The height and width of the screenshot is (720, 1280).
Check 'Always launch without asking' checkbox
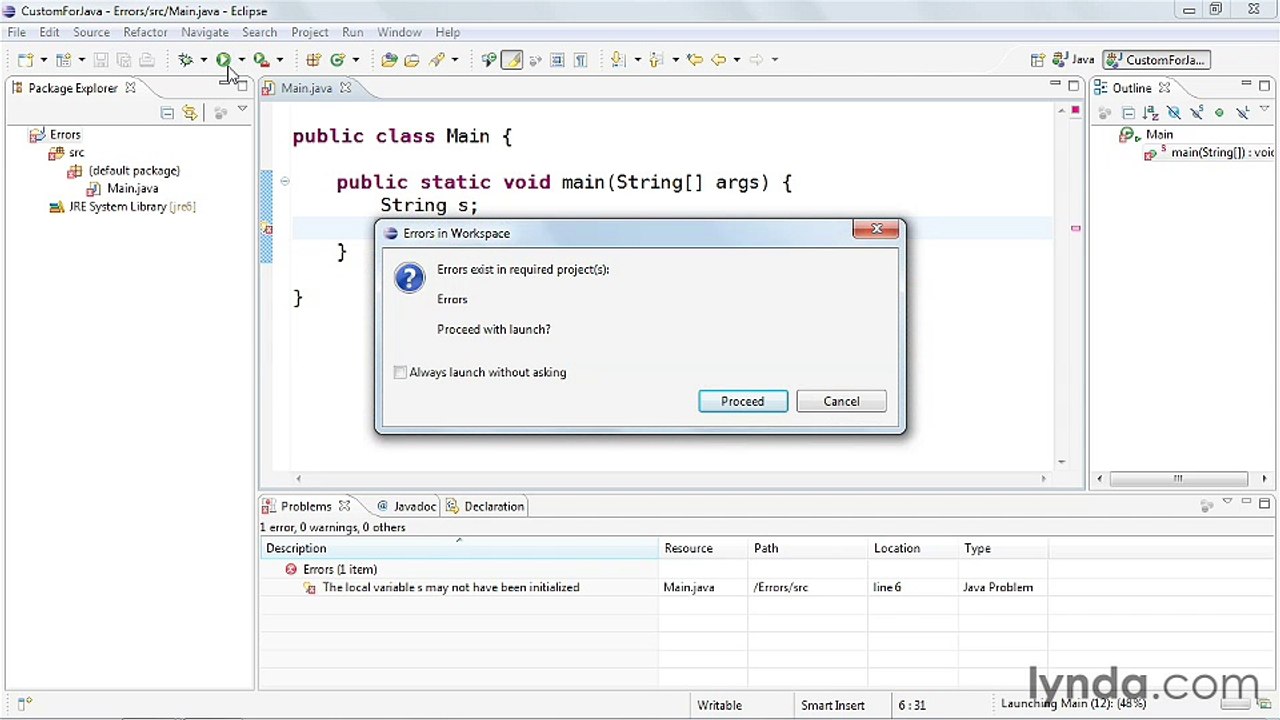click(400, 372)
